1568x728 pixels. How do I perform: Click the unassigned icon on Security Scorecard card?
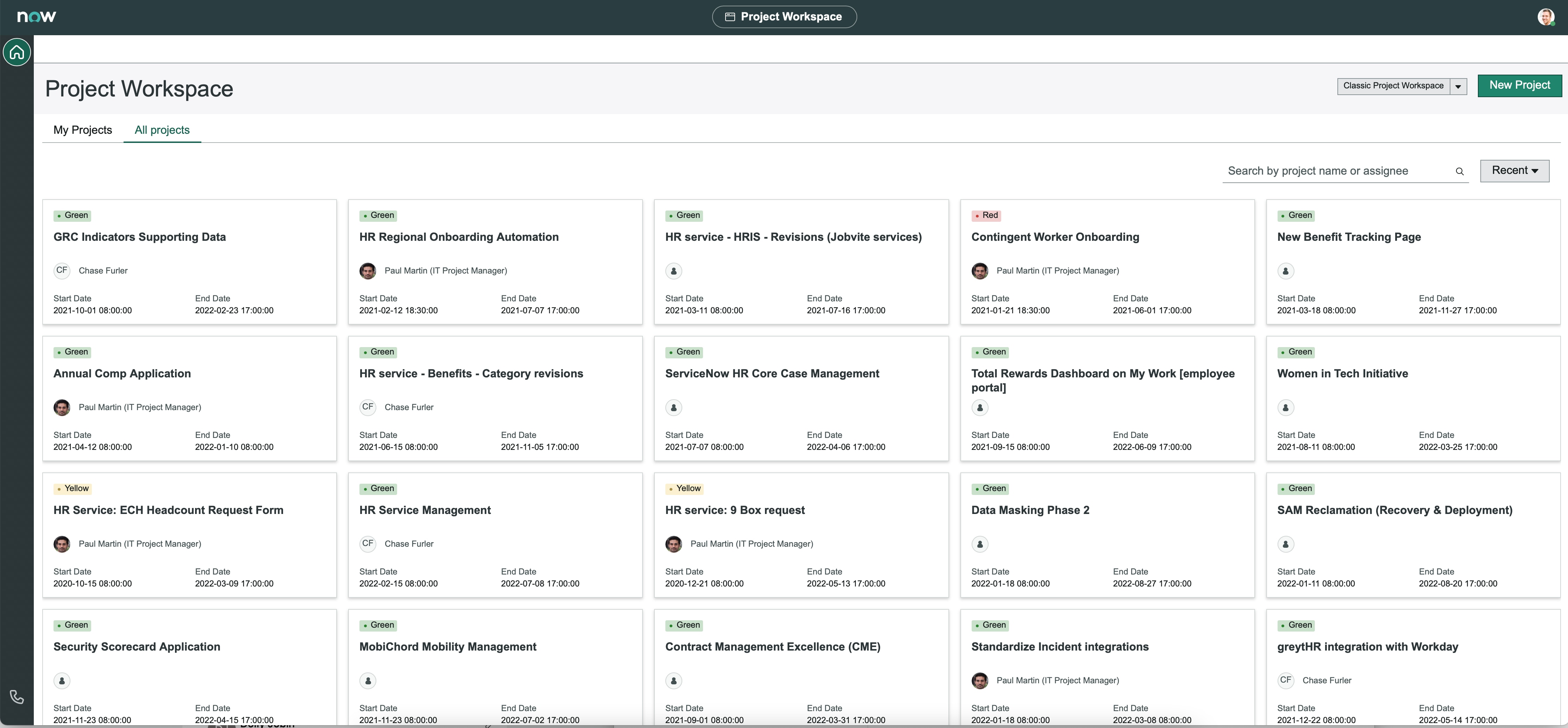pos(62,680)
